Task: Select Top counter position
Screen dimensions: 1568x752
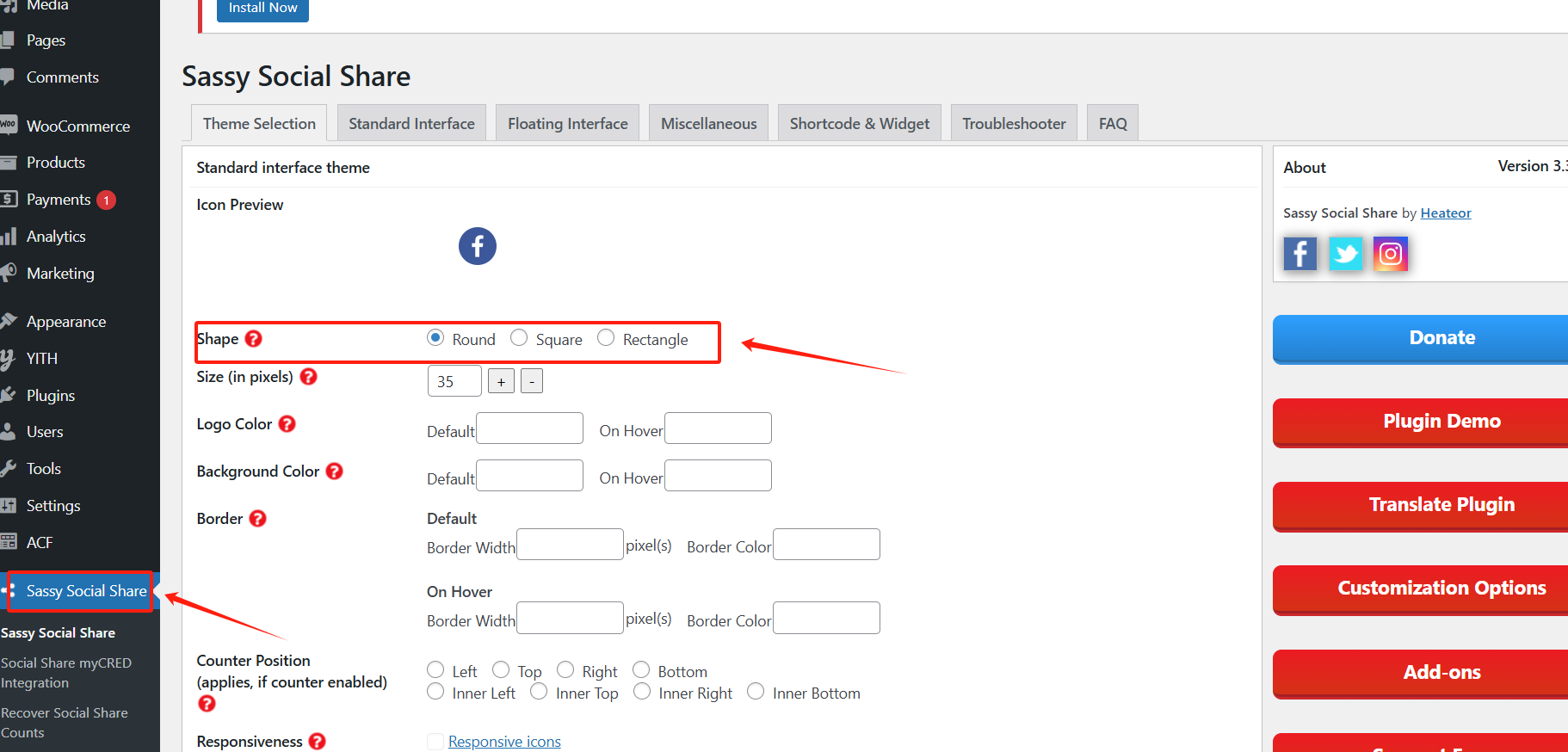Action: coord(501,670)
